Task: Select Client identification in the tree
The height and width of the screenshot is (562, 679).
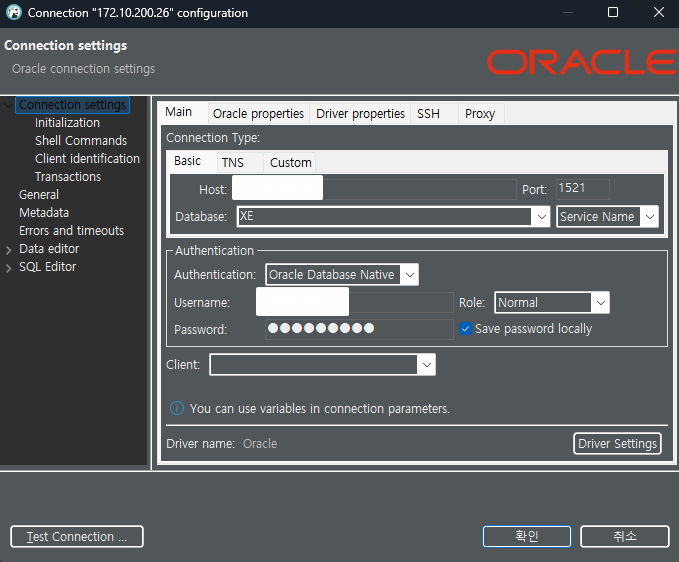Action: 87,159
